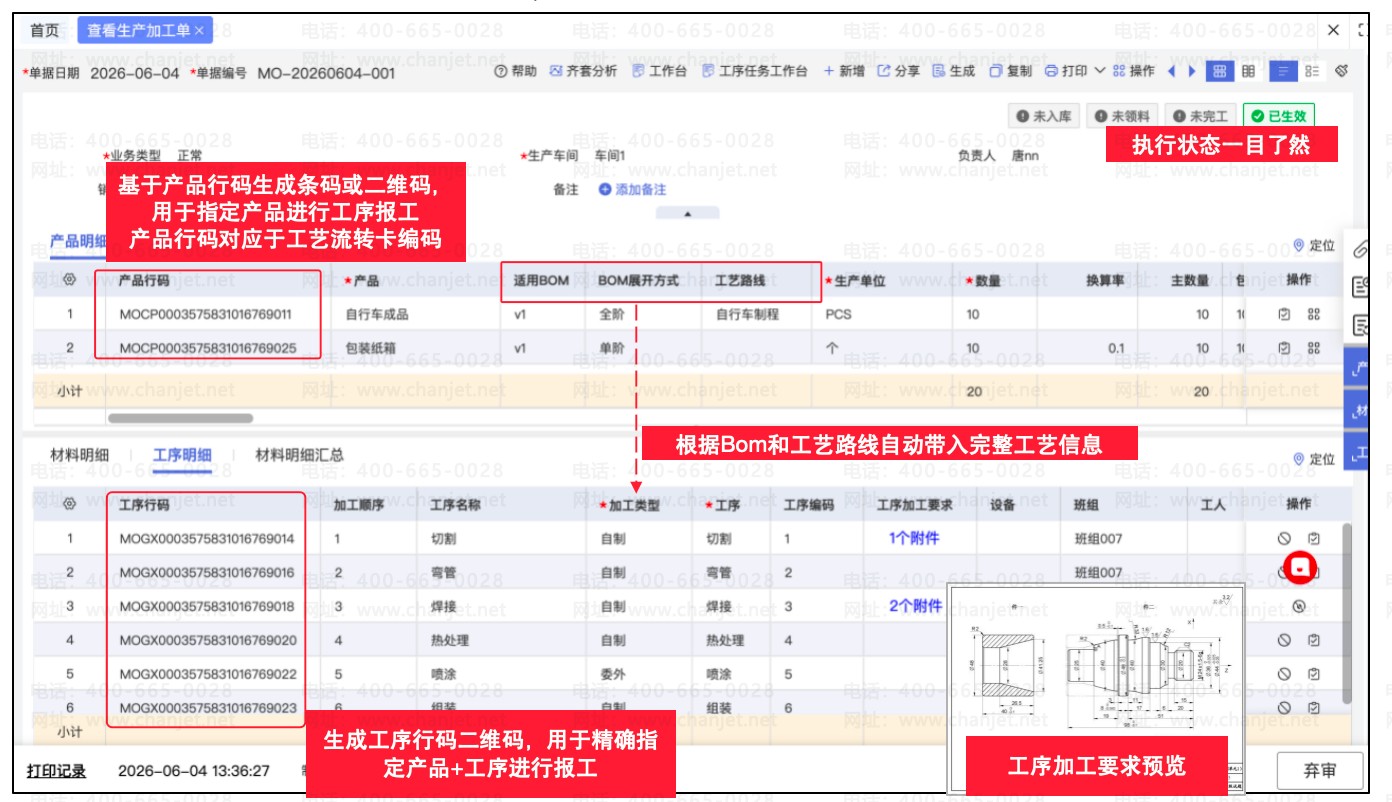
Task: Click the clipboard icon in 切割 row
Action: tap(1314, 538)
